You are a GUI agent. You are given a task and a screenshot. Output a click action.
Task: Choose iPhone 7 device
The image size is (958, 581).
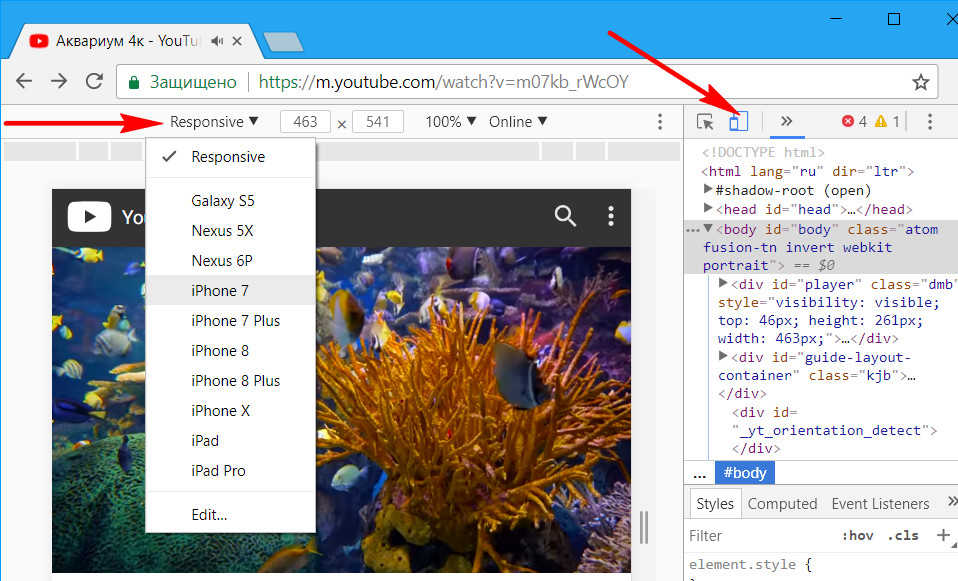tap(230, 291)
